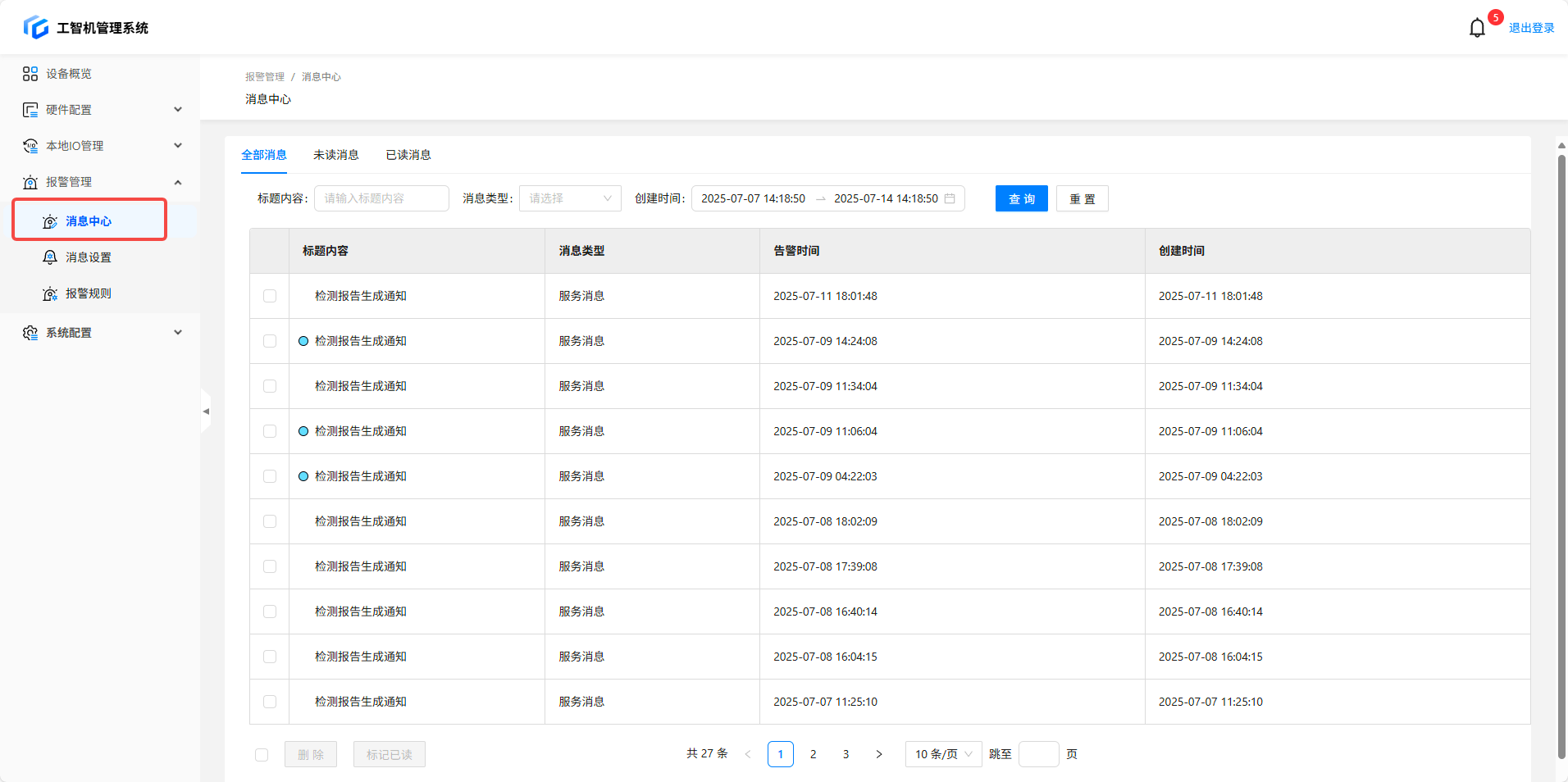Viewport: 1568px width, 782px height.
Task: Toggle the select-all checkbox beside 删除
Action: (262, 755)
